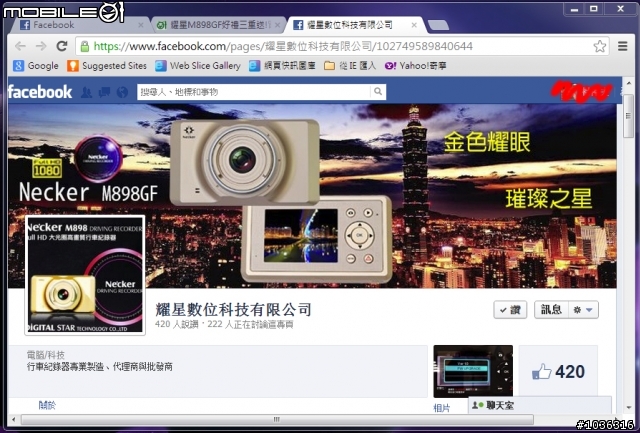Select the 耀星數位科技有限公司 tab
Image resolution: width=640 pixels, height=433 pixels.
(x=355, y=25)
